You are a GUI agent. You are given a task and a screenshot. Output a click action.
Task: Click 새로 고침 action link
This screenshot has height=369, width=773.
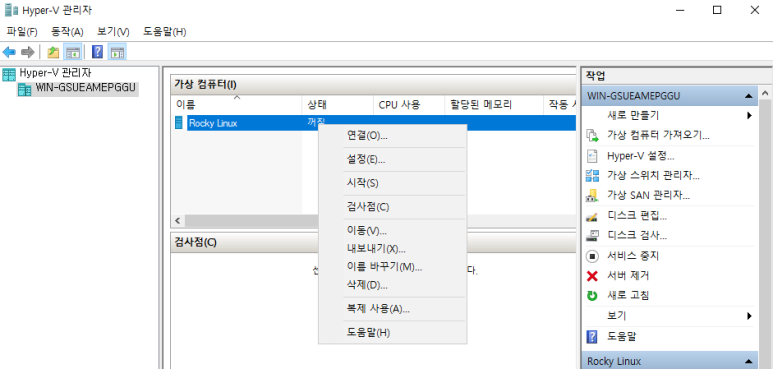(x=628, y=296)
